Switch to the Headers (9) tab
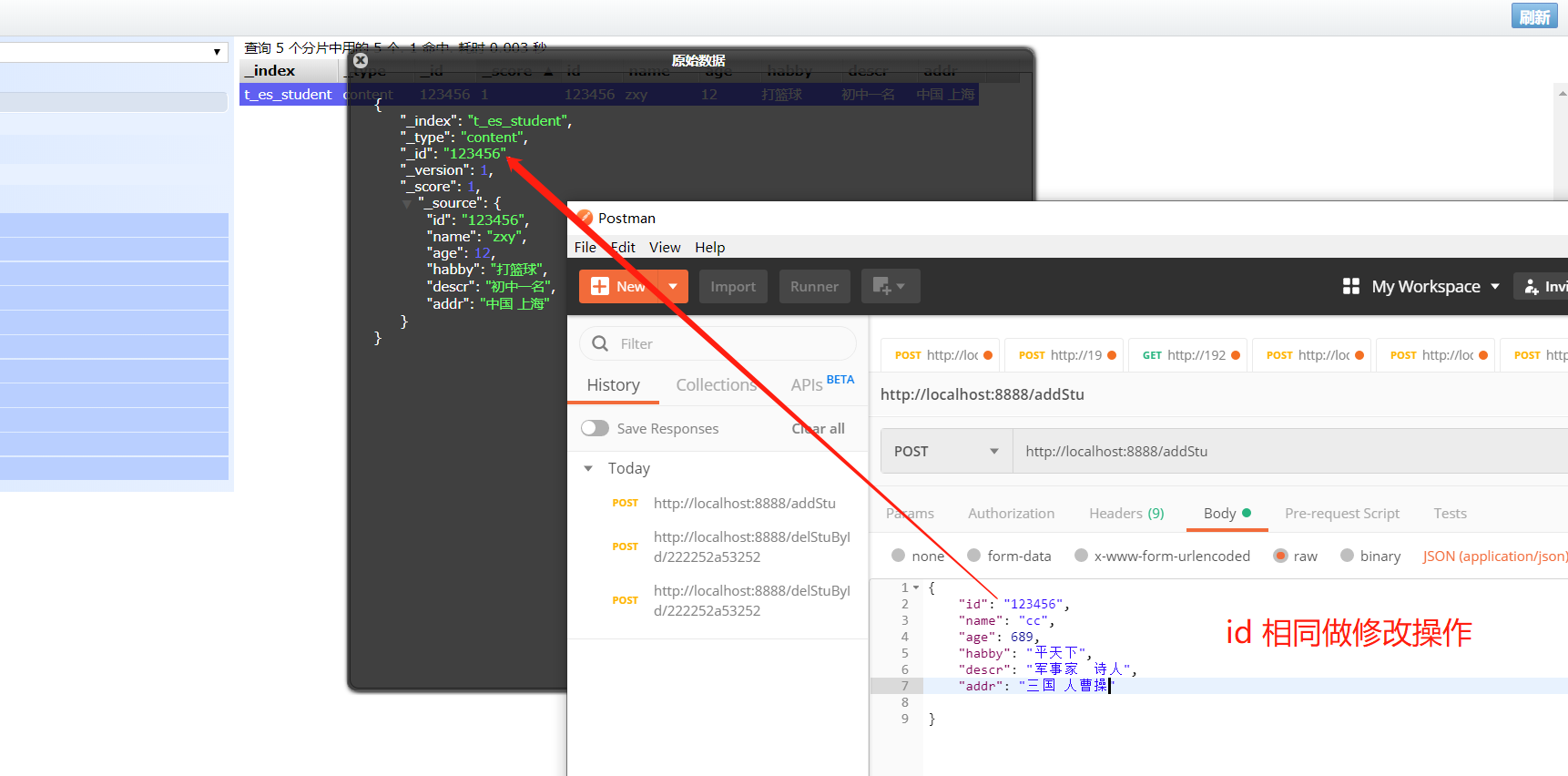 (1126, 514)
